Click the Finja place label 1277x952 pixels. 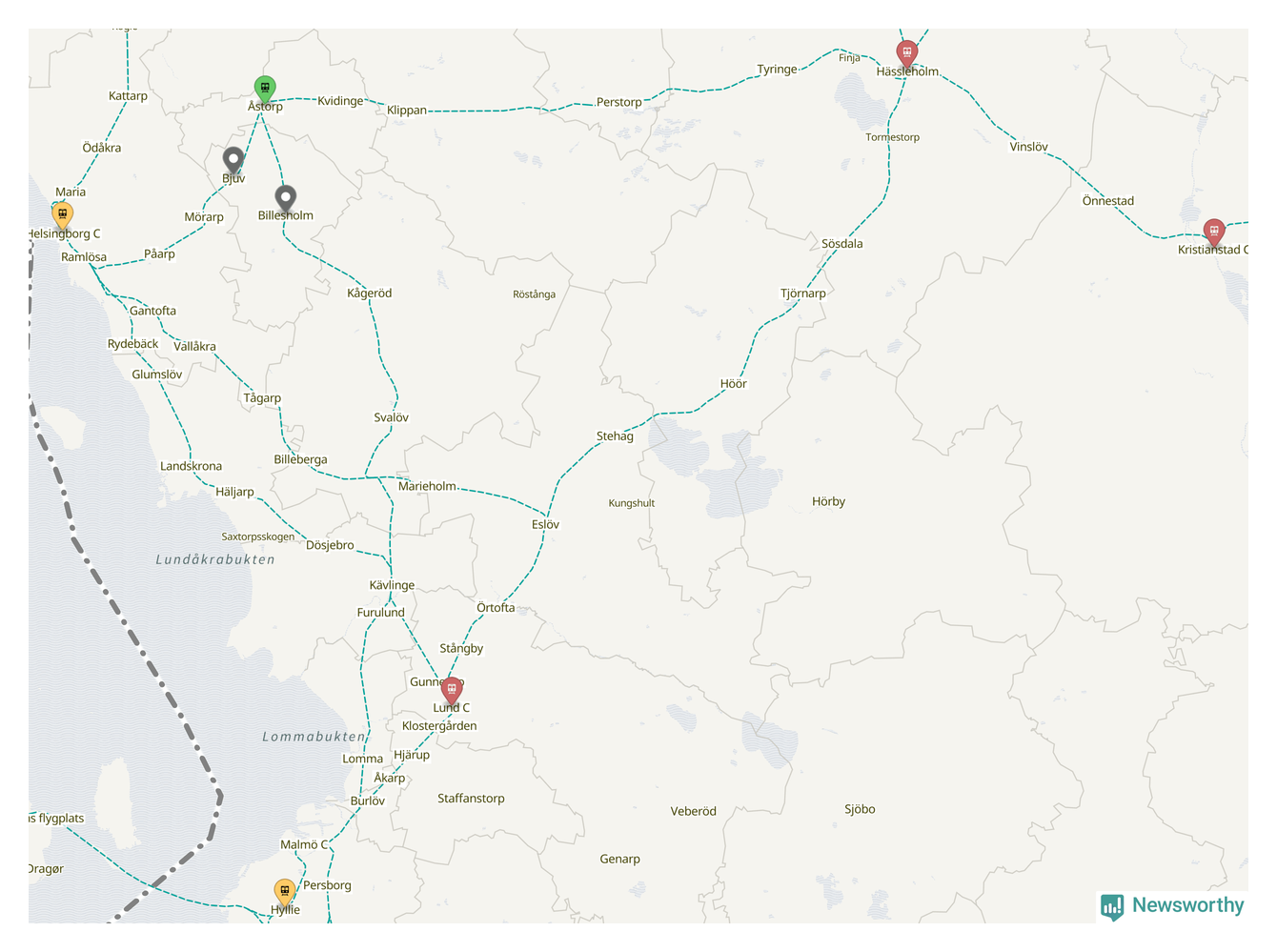point(849,58)
